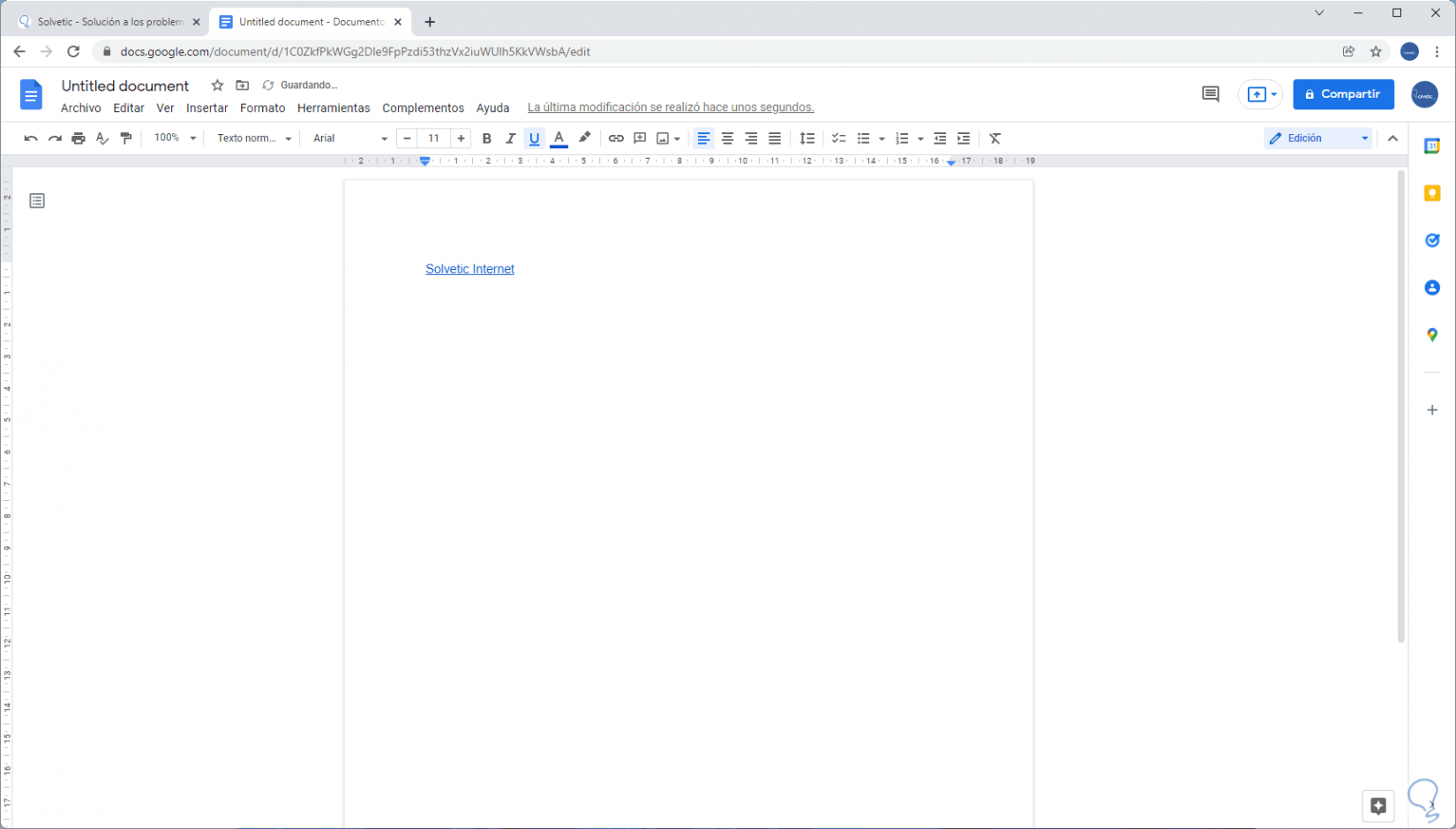Open Google Keep in the side panel

click(1432, 193)
